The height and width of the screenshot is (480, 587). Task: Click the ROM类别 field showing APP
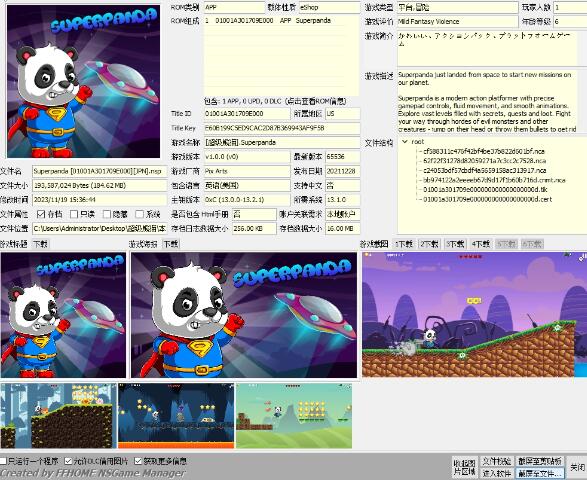pos(234,7)
